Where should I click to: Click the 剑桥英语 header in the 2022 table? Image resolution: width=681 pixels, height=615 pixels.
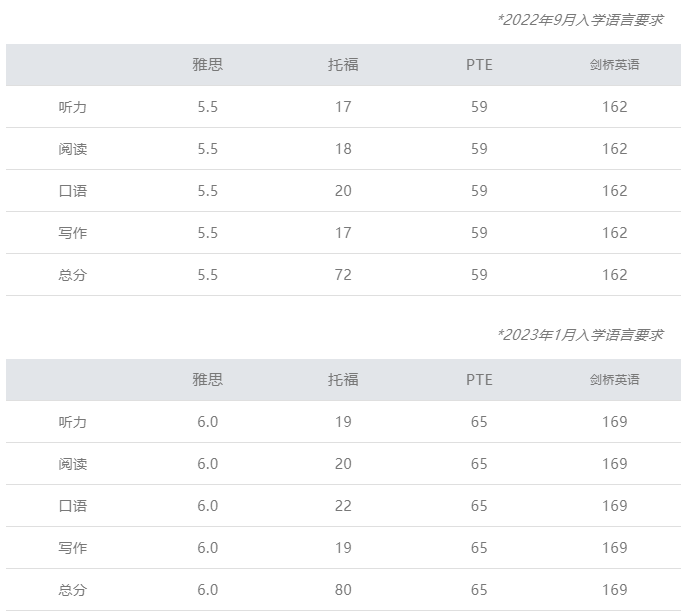[x=615, y=65]
